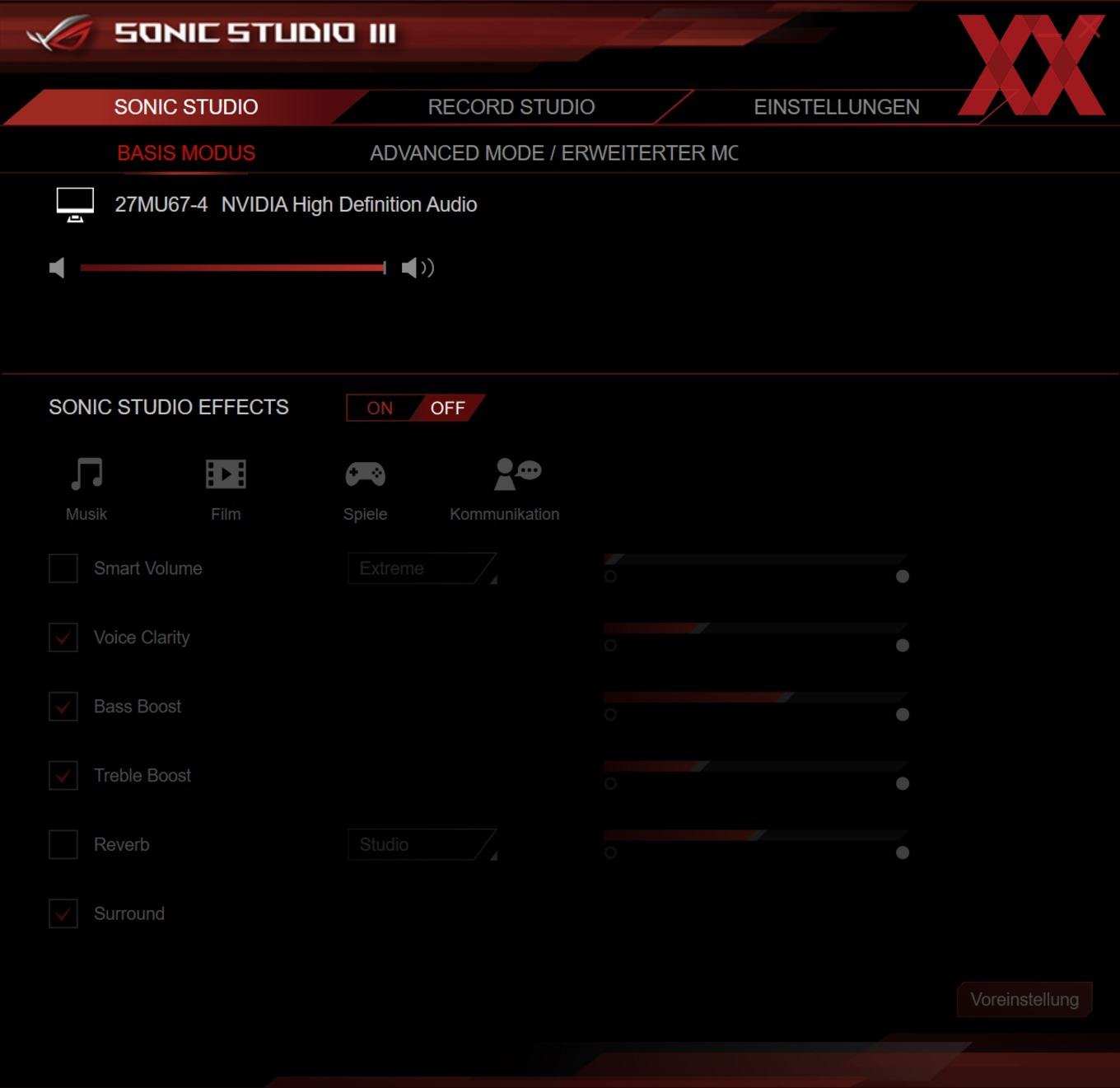Click the Smart Volume label
Image resolution: width=1120 pixels, height=1088 pixels.
(148, 568)
